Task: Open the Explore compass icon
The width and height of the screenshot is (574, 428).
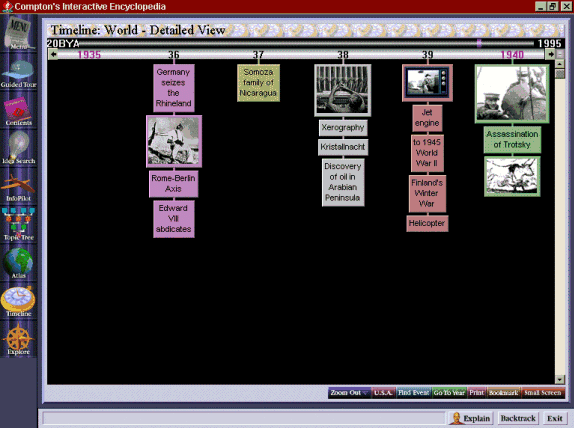Action: [18, 339]
